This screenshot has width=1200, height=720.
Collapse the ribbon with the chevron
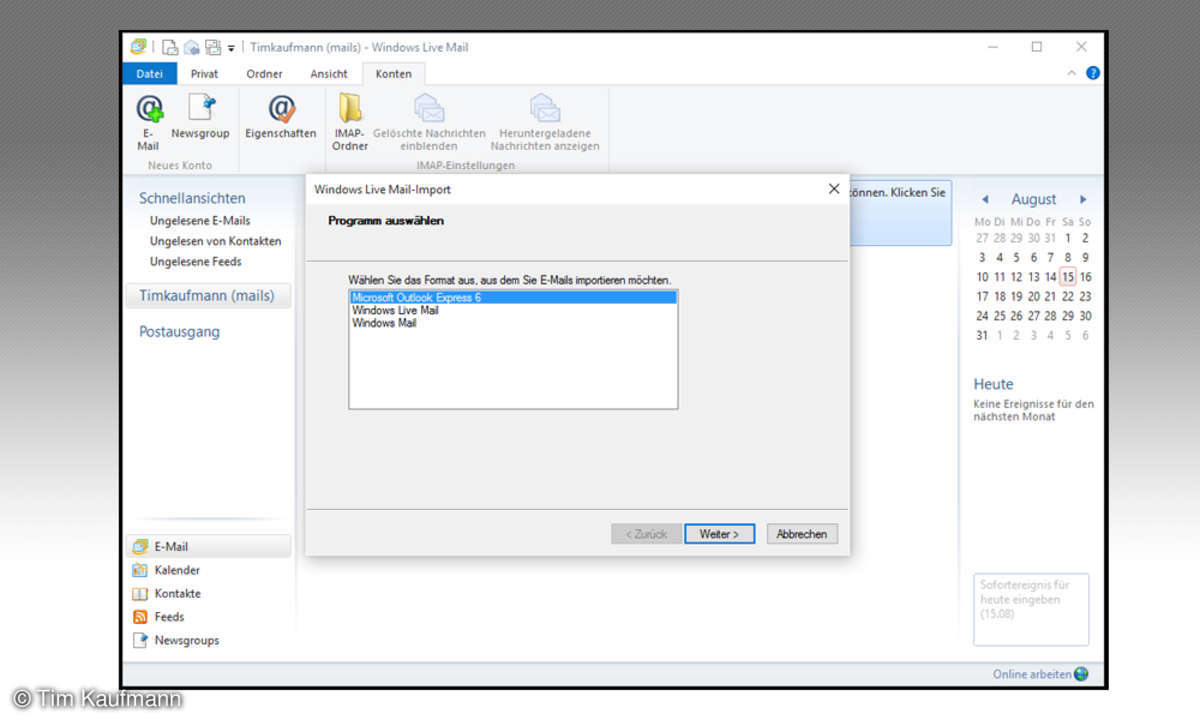[x=1072, y=73]
